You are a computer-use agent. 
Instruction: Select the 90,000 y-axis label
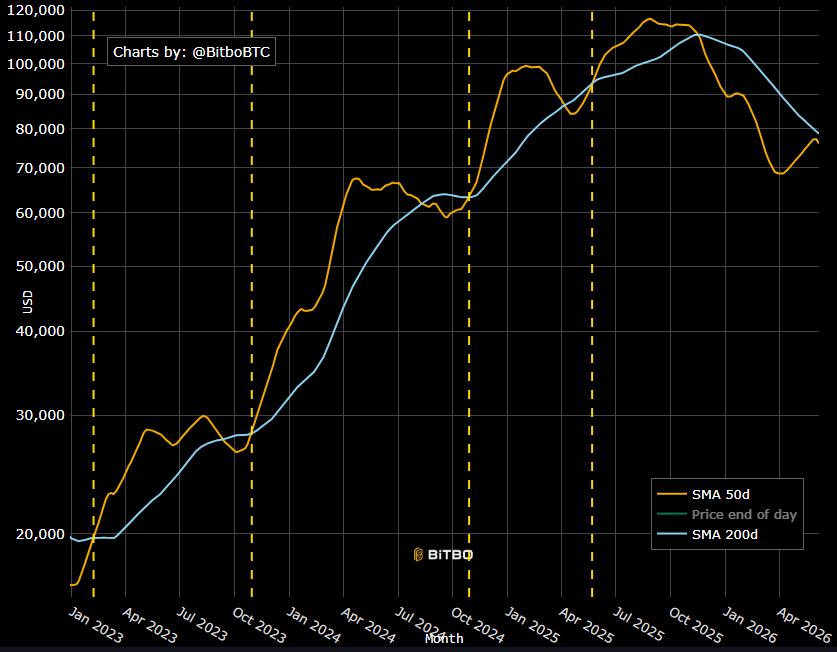[40, 94]
